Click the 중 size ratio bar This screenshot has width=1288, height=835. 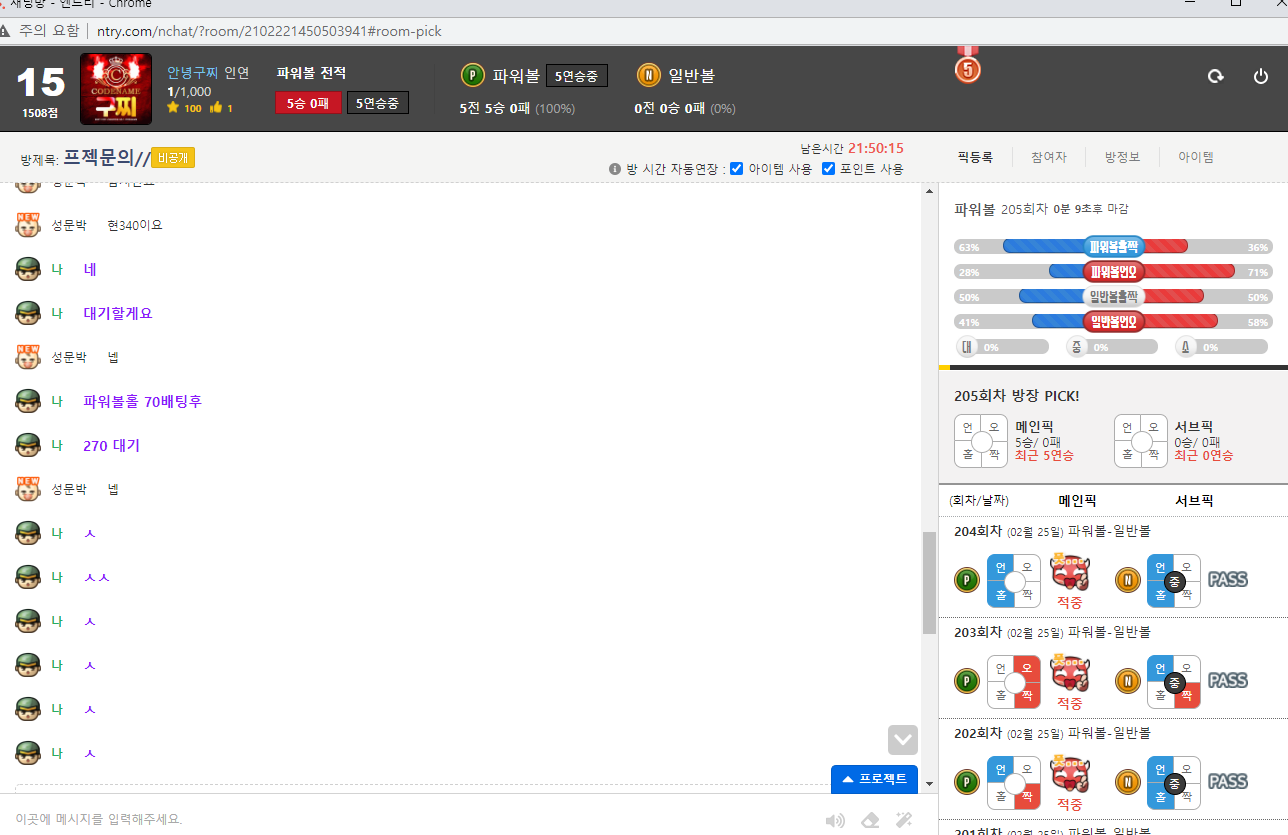pos(1113,347)
